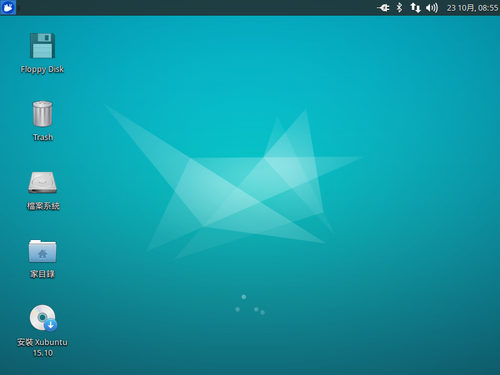Select the home folder 家目錄 icon
The height and width of the screenshot is (375, 500).
[42, 251]
